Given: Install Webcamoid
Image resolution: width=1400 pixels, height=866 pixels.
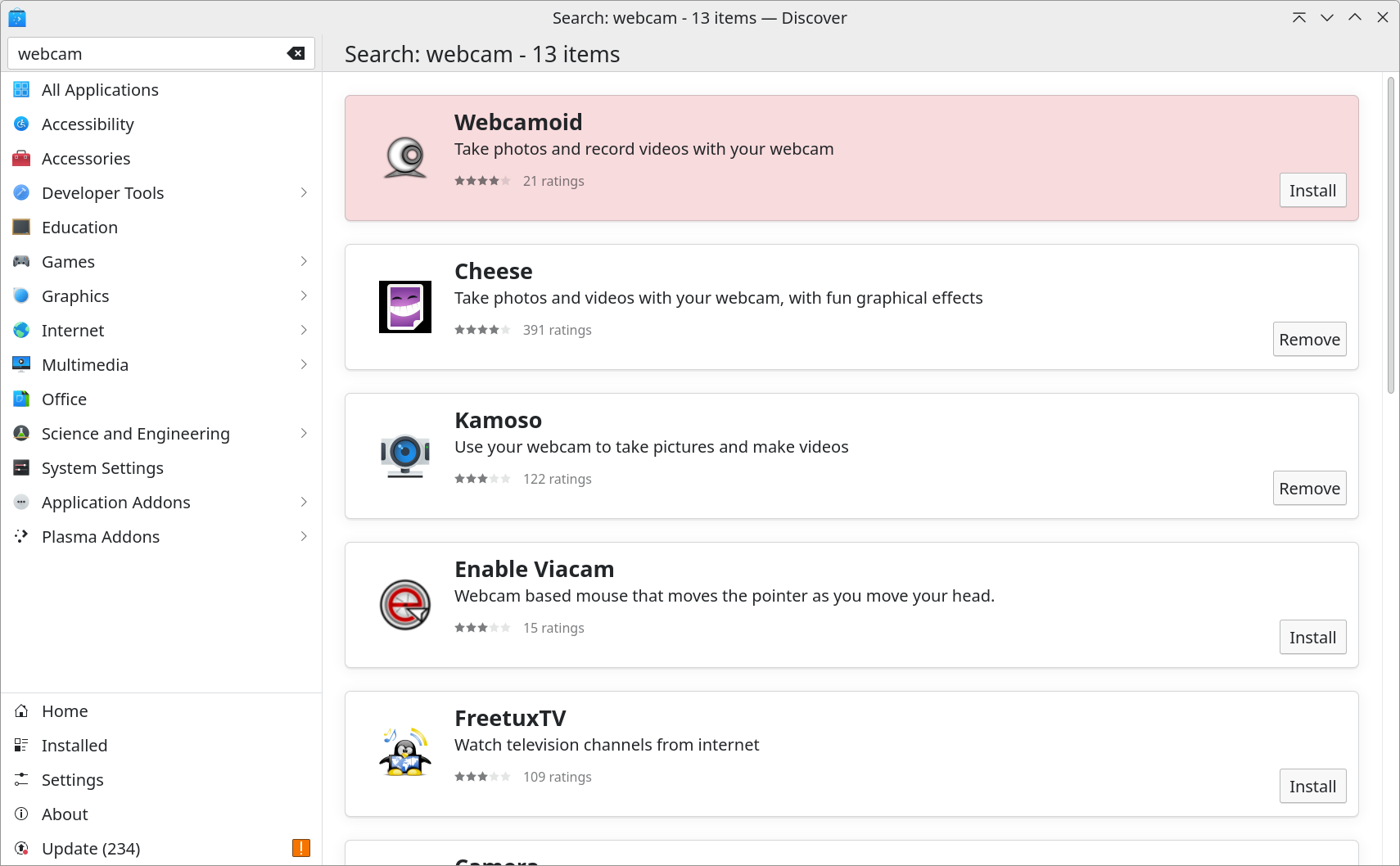Looking at the screenshot, I should click(x=1312, y=190).
